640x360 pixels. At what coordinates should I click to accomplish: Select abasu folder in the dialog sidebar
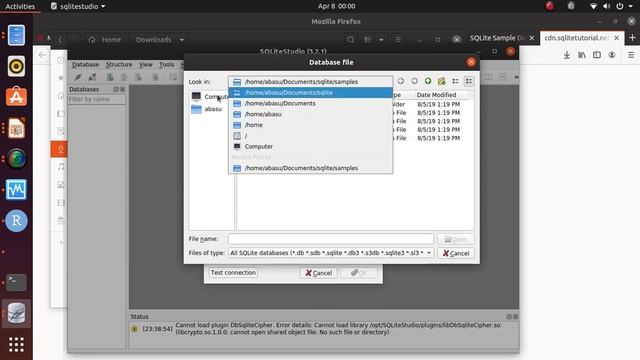[207, 109]
